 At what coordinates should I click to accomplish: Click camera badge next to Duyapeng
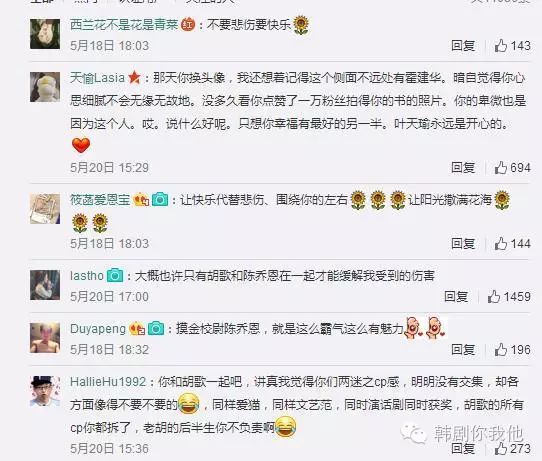156,328
